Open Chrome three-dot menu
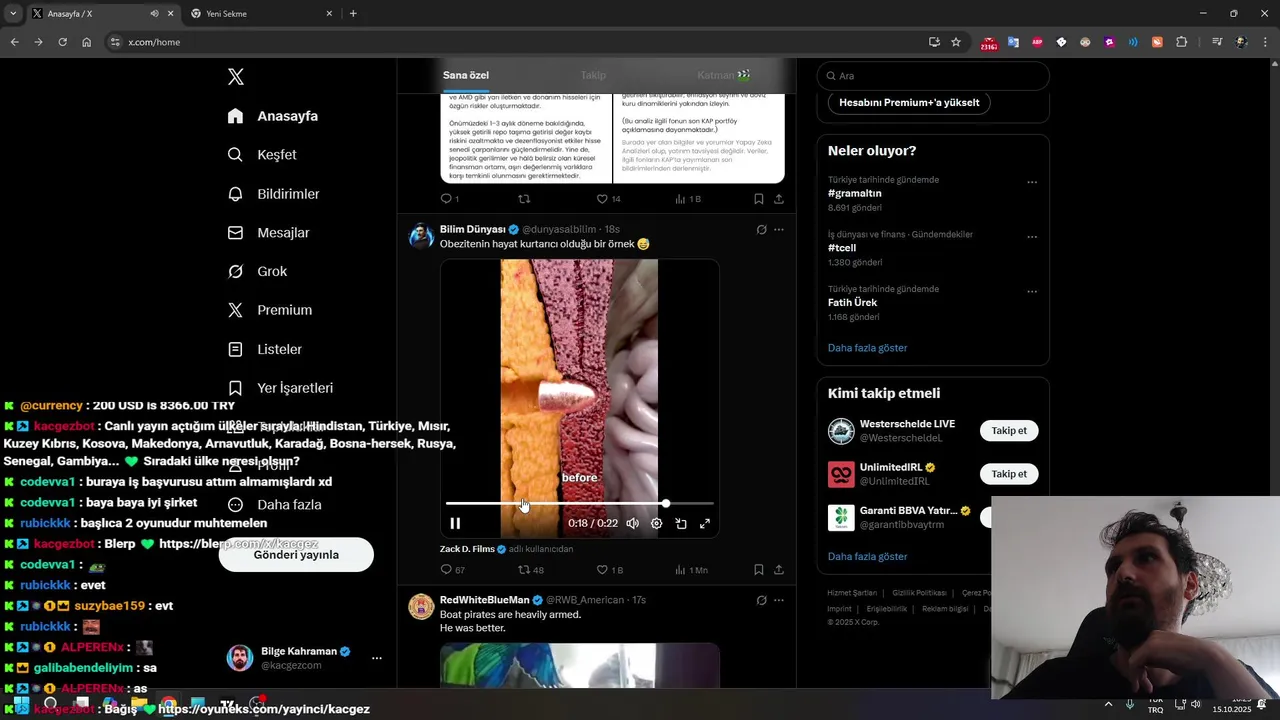Viewport: 1280px width, 720px height. (1264, 42)
